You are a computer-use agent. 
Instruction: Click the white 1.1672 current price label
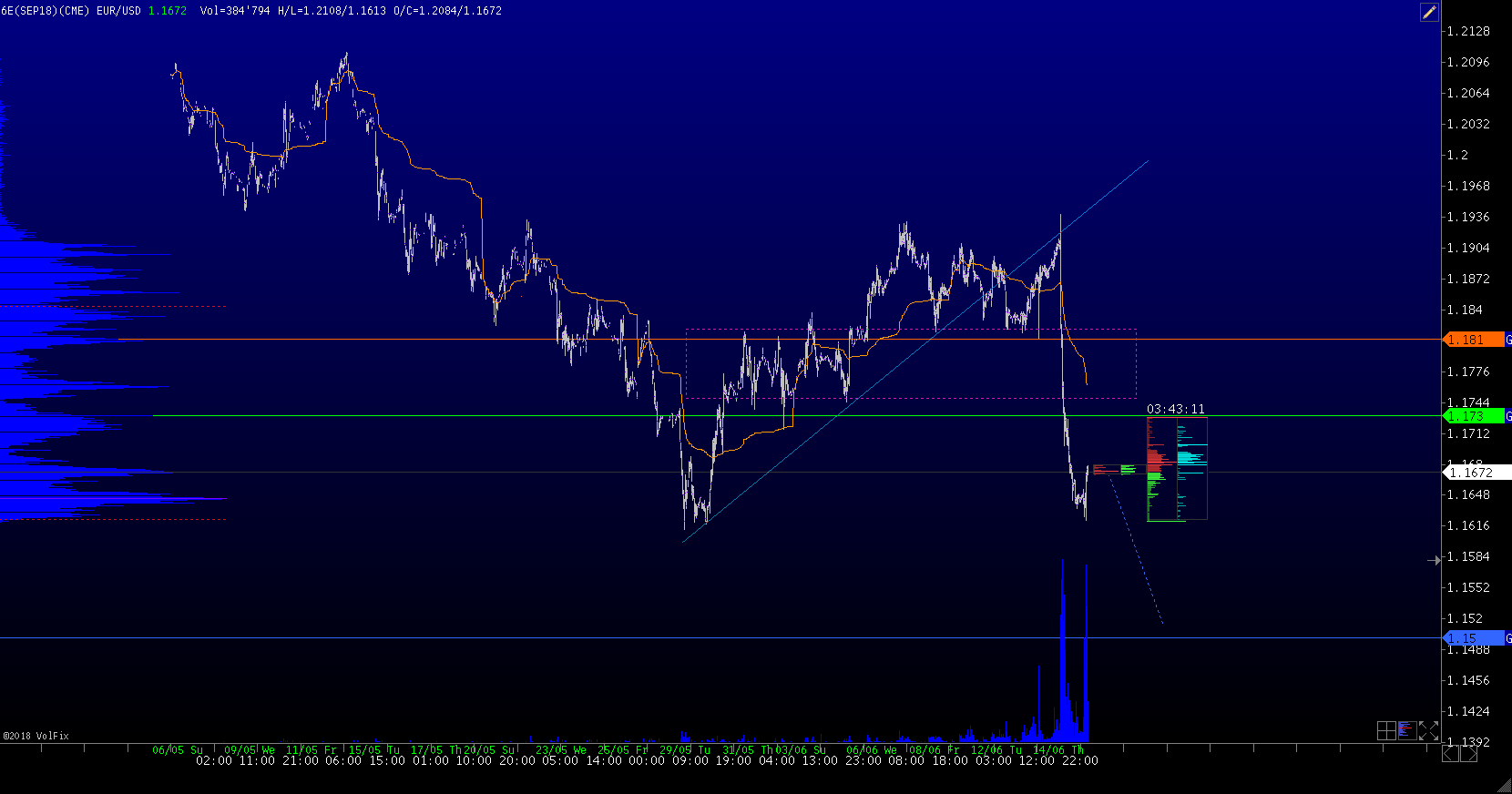(x=1476, y=473)
